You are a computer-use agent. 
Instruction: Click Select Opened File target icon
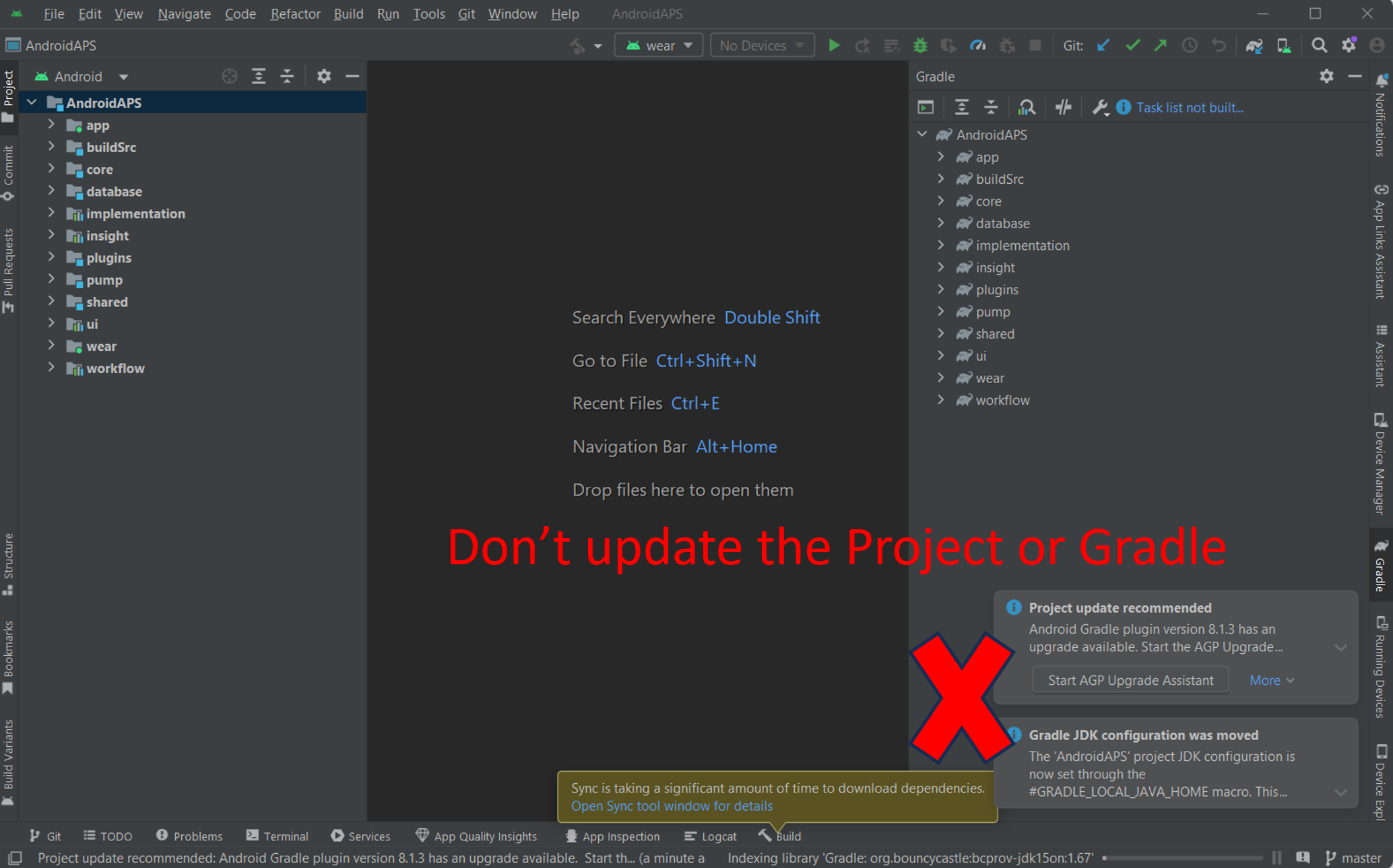pyautogui.click(x=230, y=77)
